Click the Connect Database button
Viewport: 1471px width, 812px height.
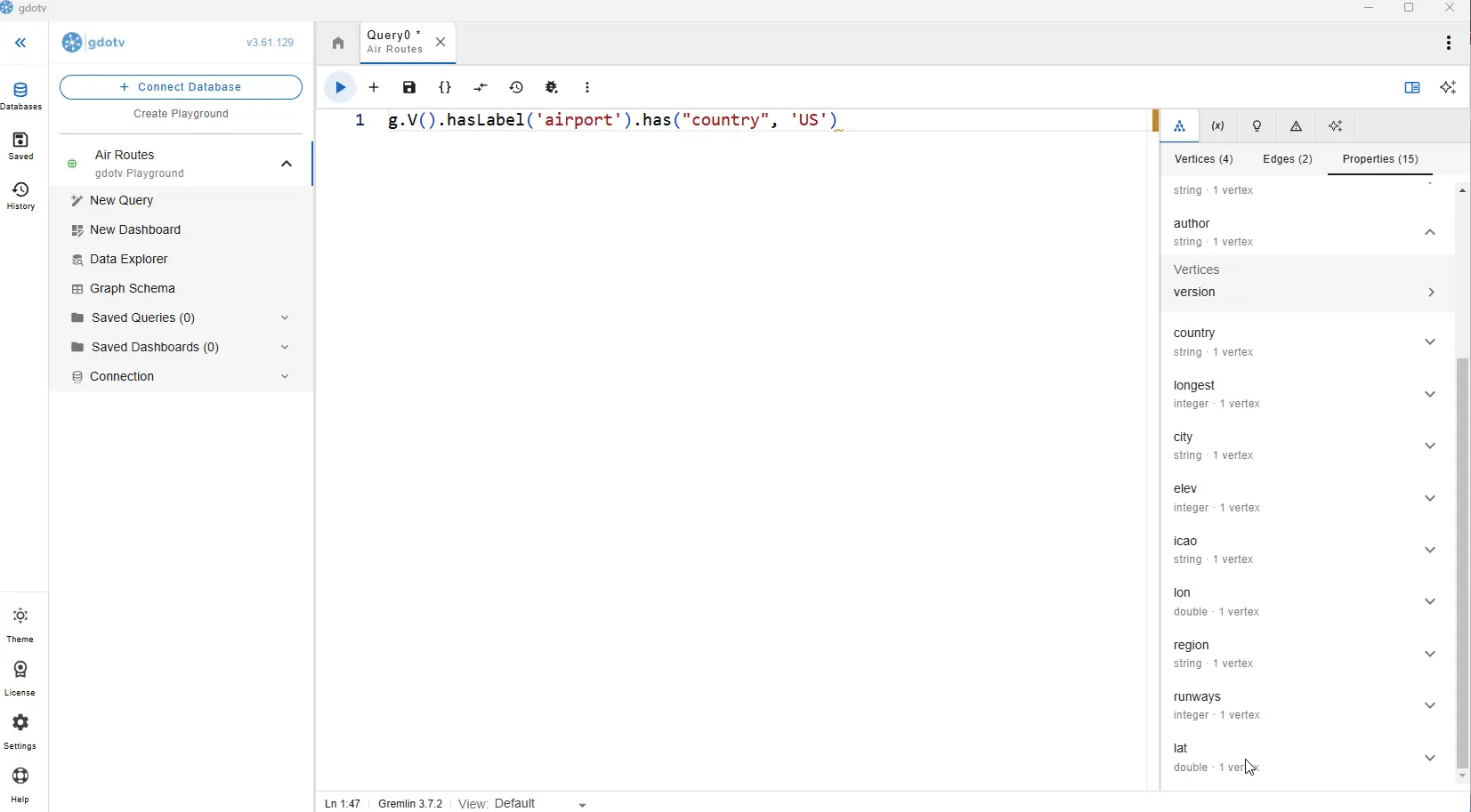pos(181,87)
